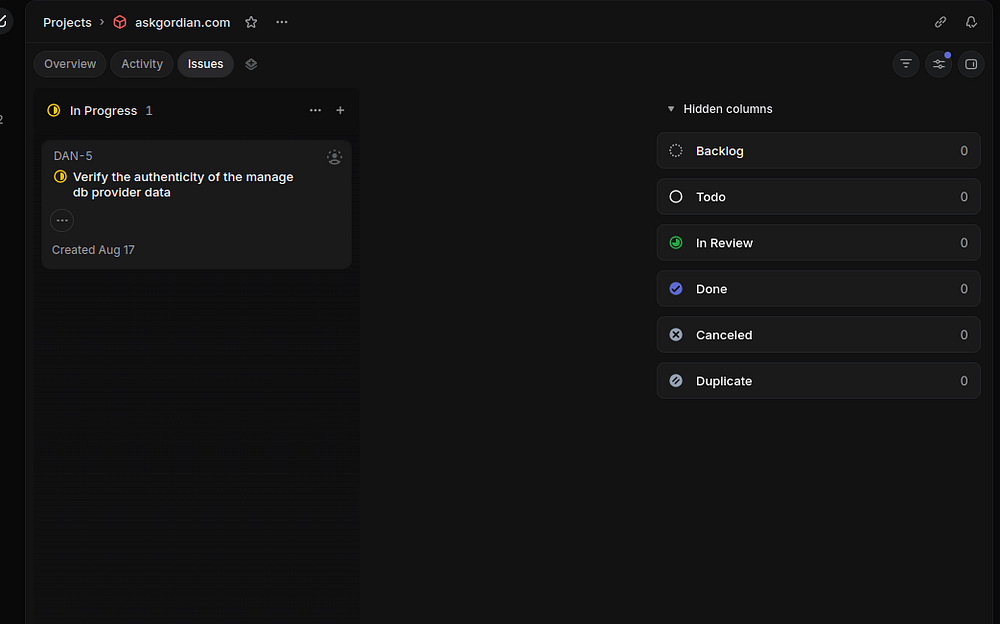Open display options sliders icon
This screenshot has height=624, width=1000.
click(x=939, y=64)
